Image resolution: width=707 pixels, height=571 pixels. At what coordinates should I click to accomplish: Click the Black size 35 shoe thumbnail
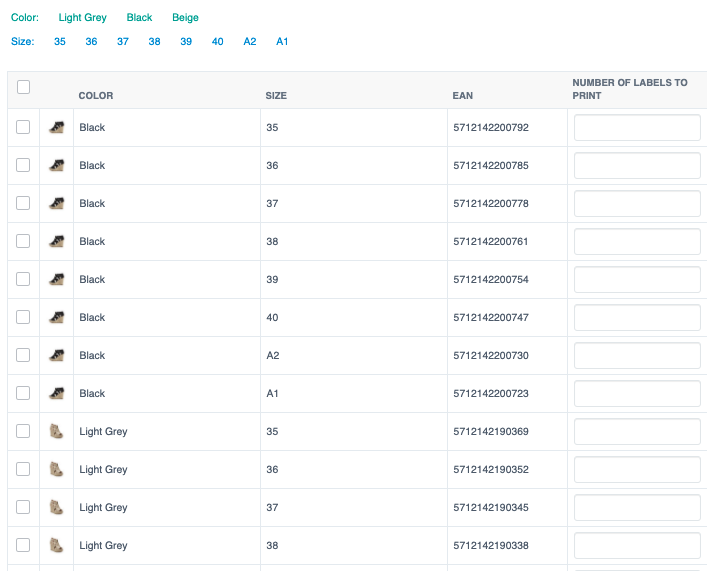[57, 128]
